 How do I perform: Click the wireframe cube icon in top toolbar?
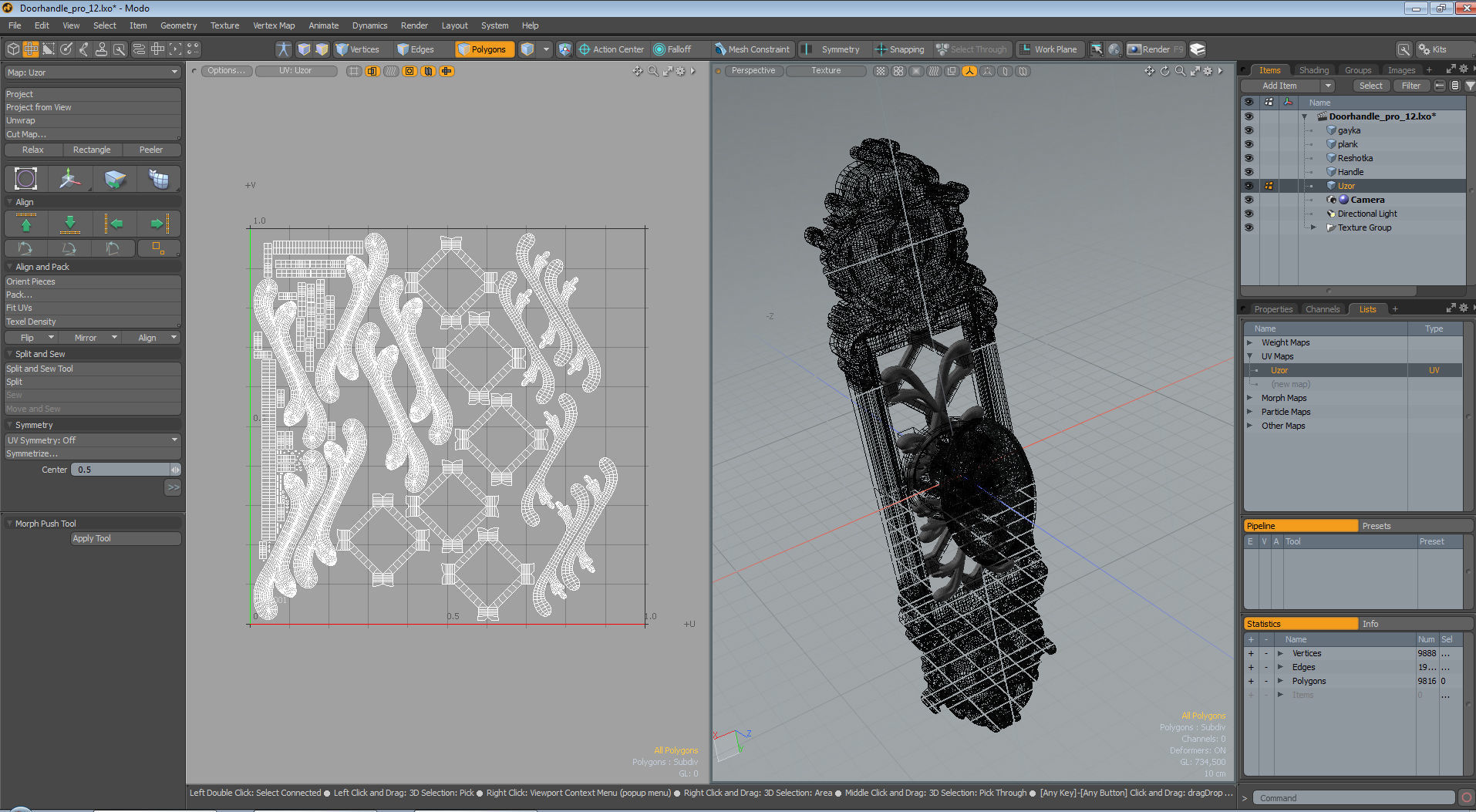click(x=13, y=49)
